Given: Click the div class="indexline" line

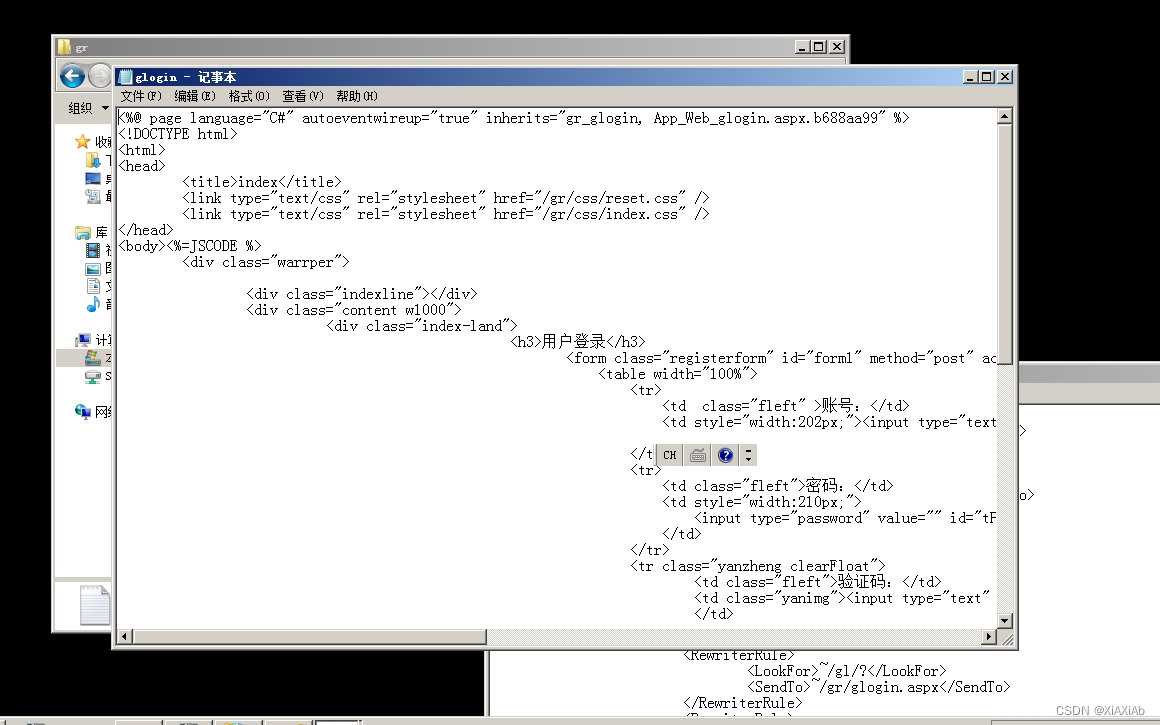Looking at the screenshot, I should point(362,294).
